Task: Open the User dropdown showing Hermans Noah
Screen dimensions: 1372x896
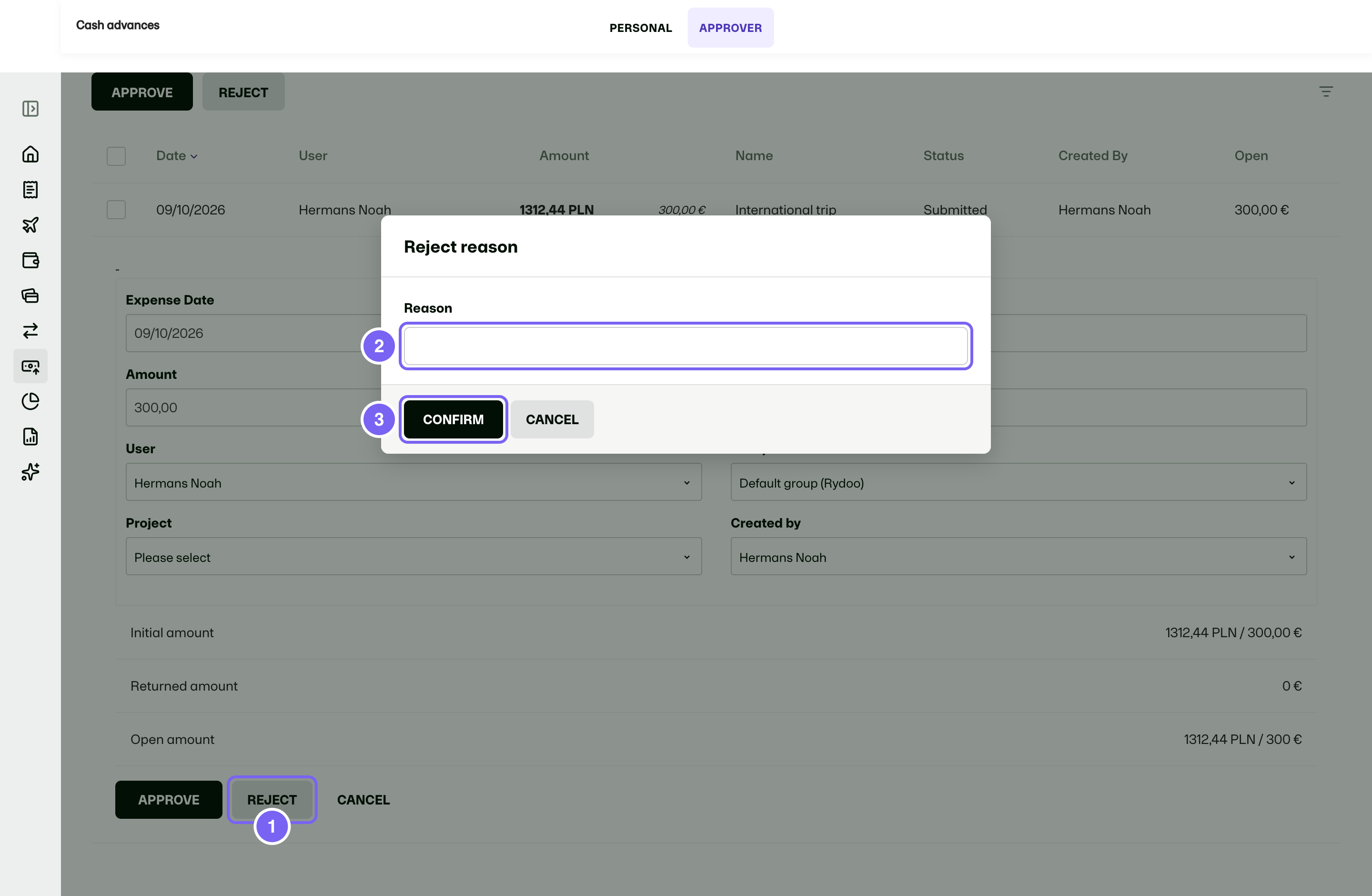Action: [x=414, y=482]
